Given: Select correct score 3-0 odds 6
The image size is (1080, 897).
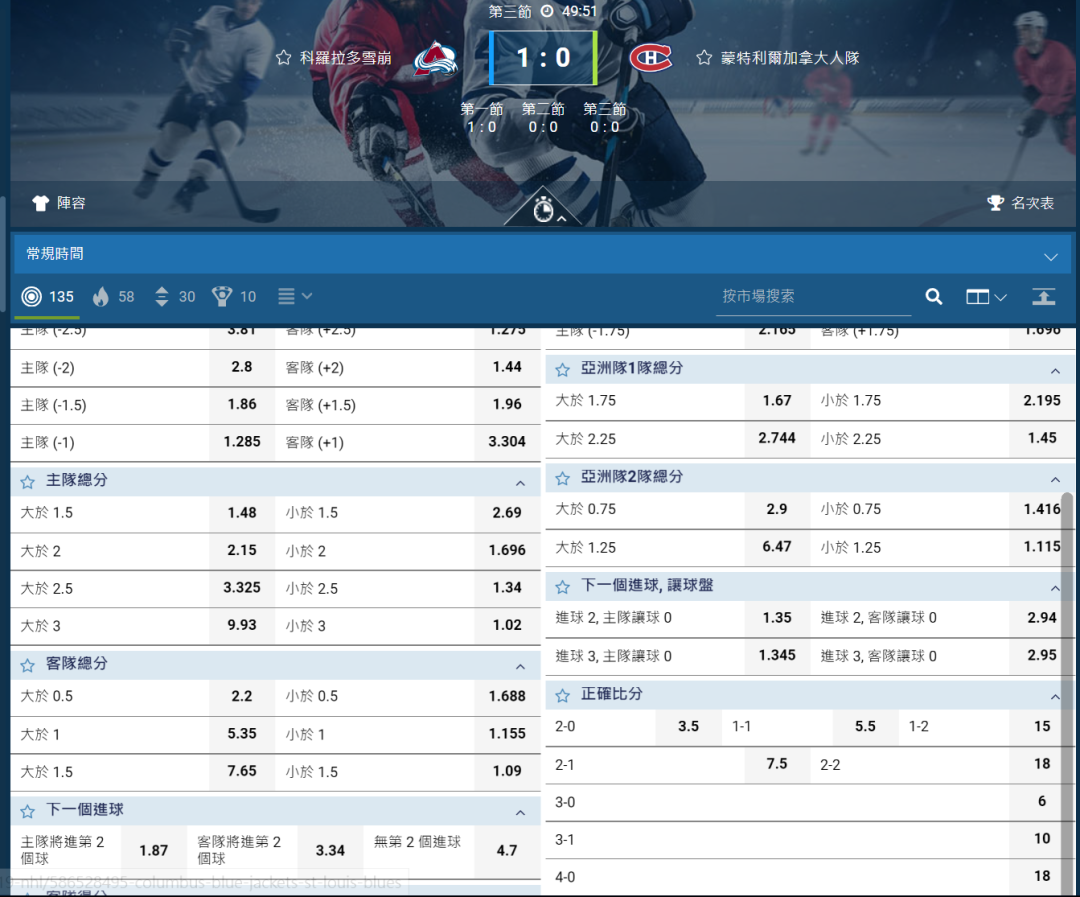Looking at the screenshot, I should point(1041,802).
